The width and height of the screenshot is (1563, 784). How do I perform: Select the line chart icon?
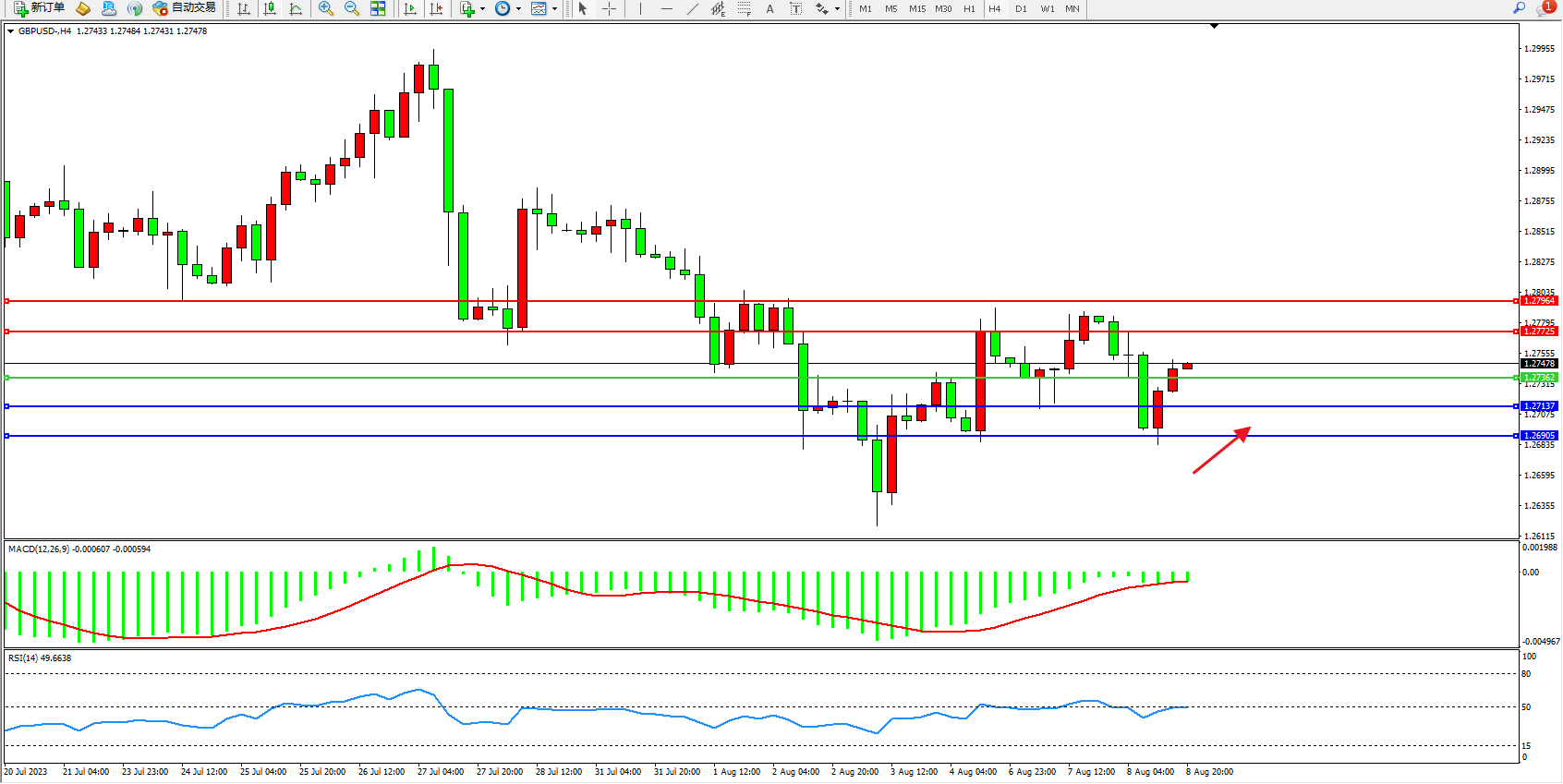[296, 8]
